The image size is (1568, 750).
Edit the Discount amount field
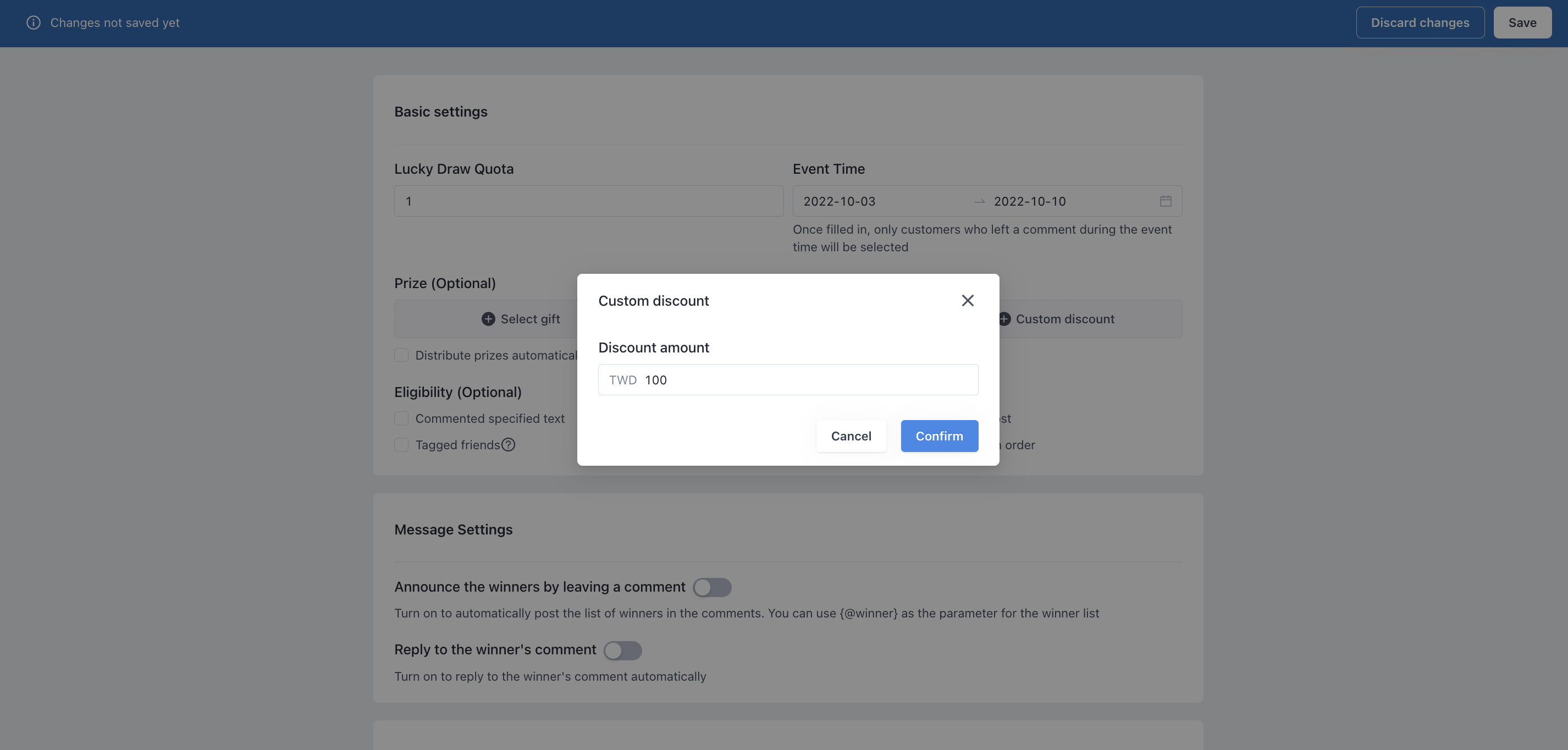(x=788, y=380)
